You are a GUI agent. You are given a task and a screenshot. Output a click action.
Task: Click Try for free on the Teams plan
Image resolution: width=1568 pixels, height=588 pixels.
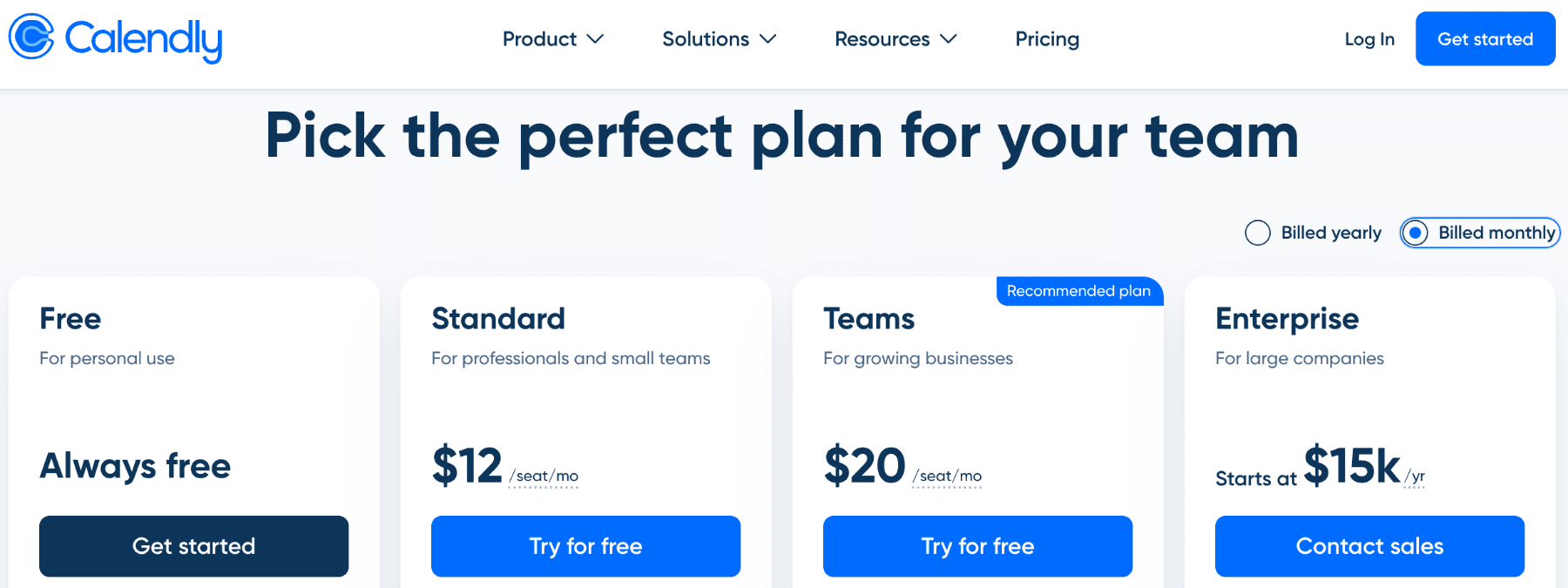click(977, 546)
